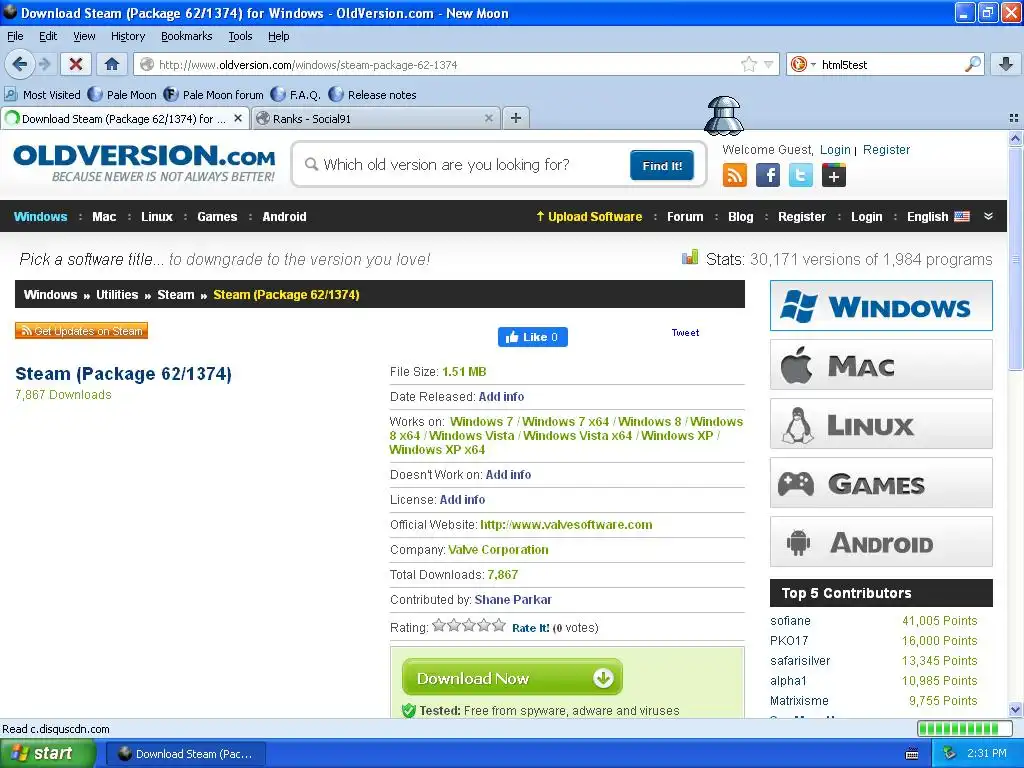Image resolution: width=1024 pixels, height=768 pixels.
Task: Click the Linux penguin sidebar banner
Action: point(881,424)
